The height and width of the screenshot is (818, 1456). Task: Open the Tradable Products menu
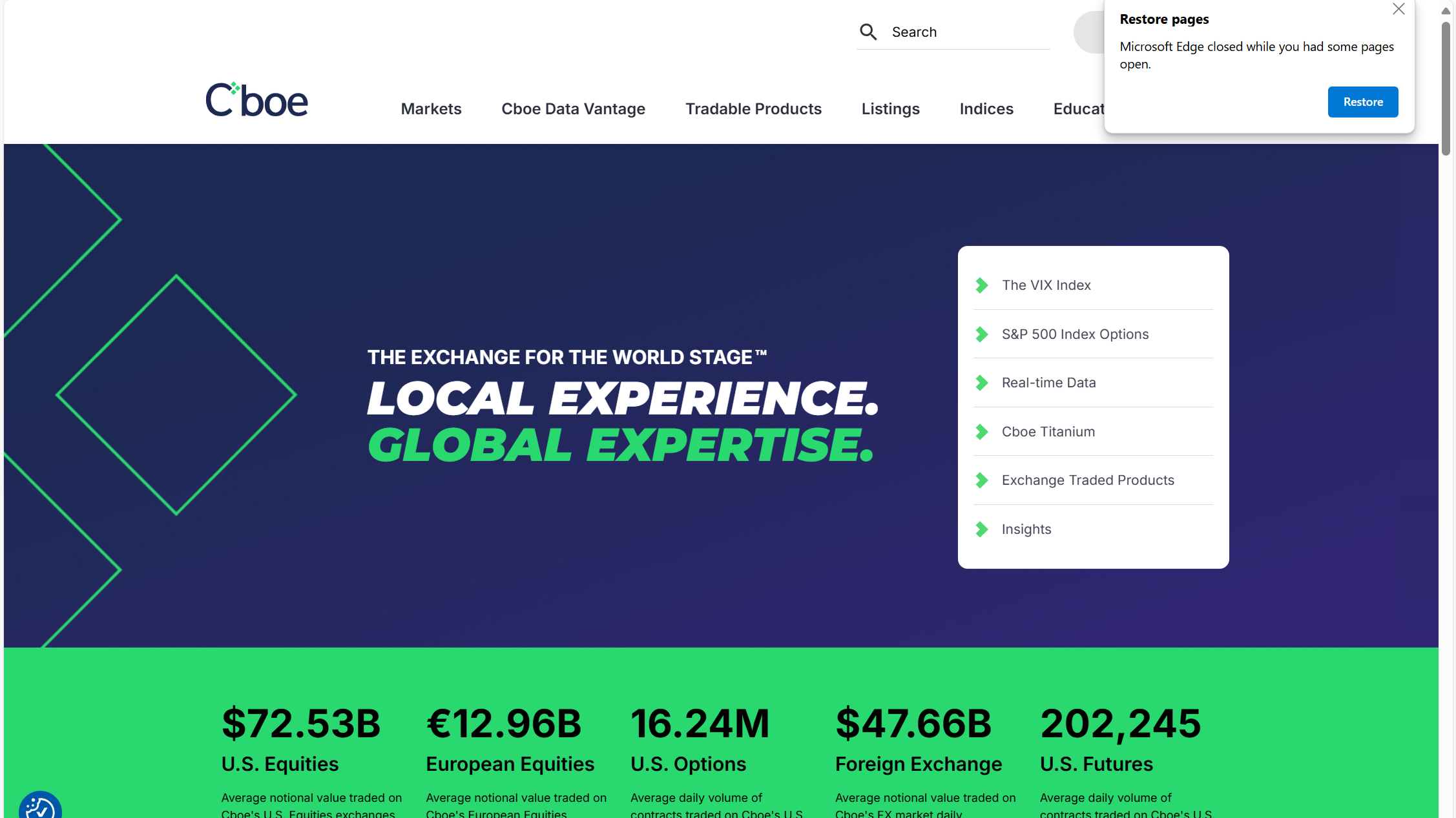click(753, 108)
